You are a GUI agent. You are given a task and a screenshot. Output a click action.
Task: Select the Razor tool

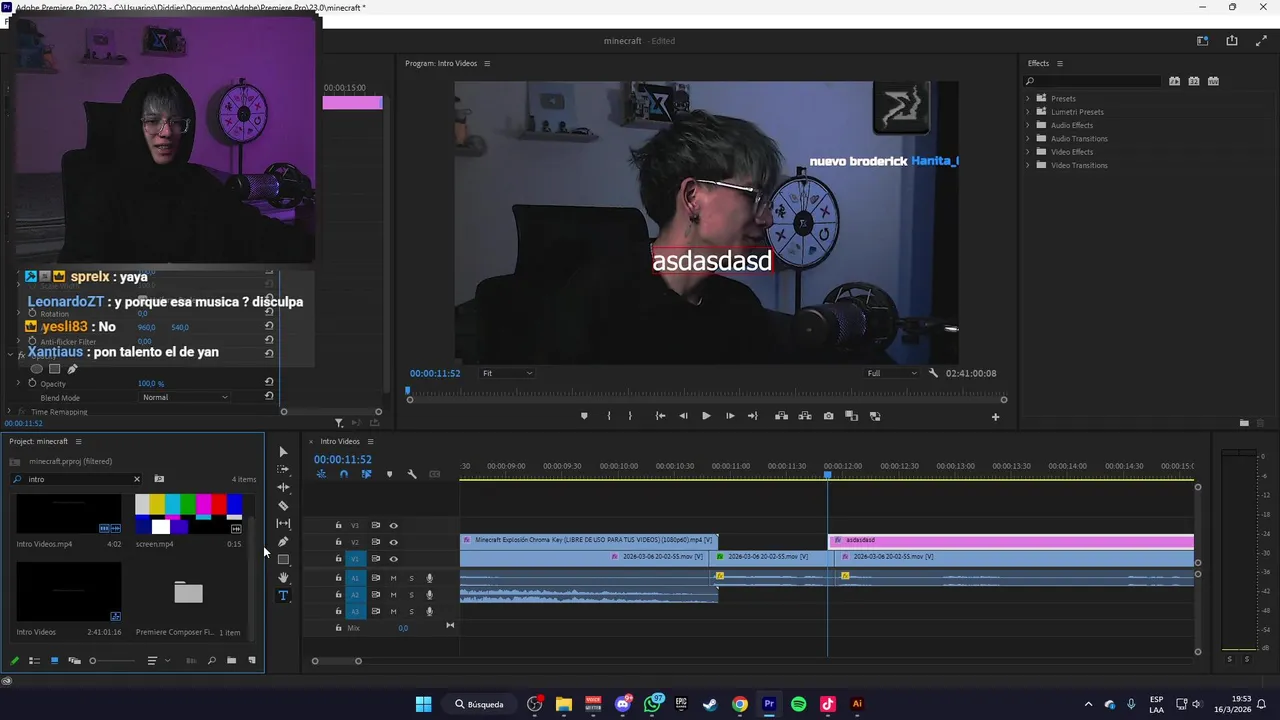283,506
